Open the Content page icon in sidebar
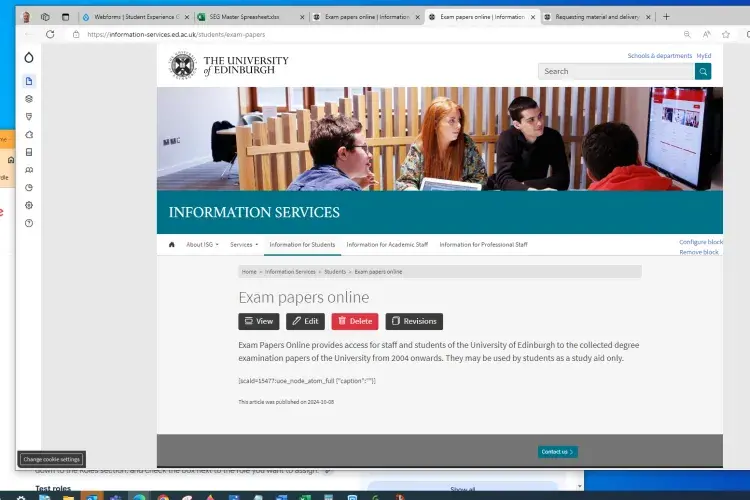The width and height of the screenshot is (750, 500). (29, 81)
